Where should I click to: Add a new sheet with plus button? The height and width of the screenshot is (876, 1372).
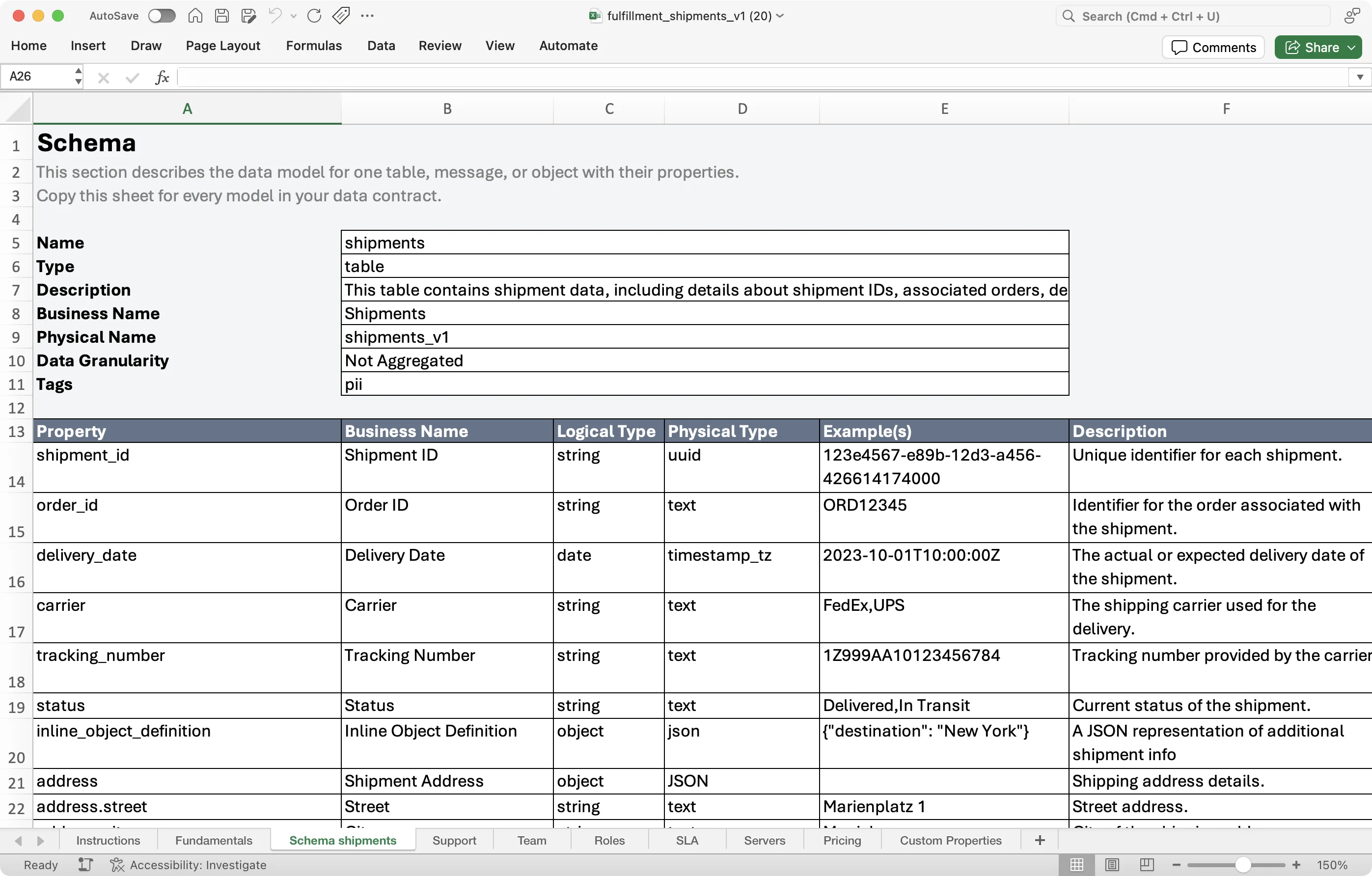tap(1040, 841)
